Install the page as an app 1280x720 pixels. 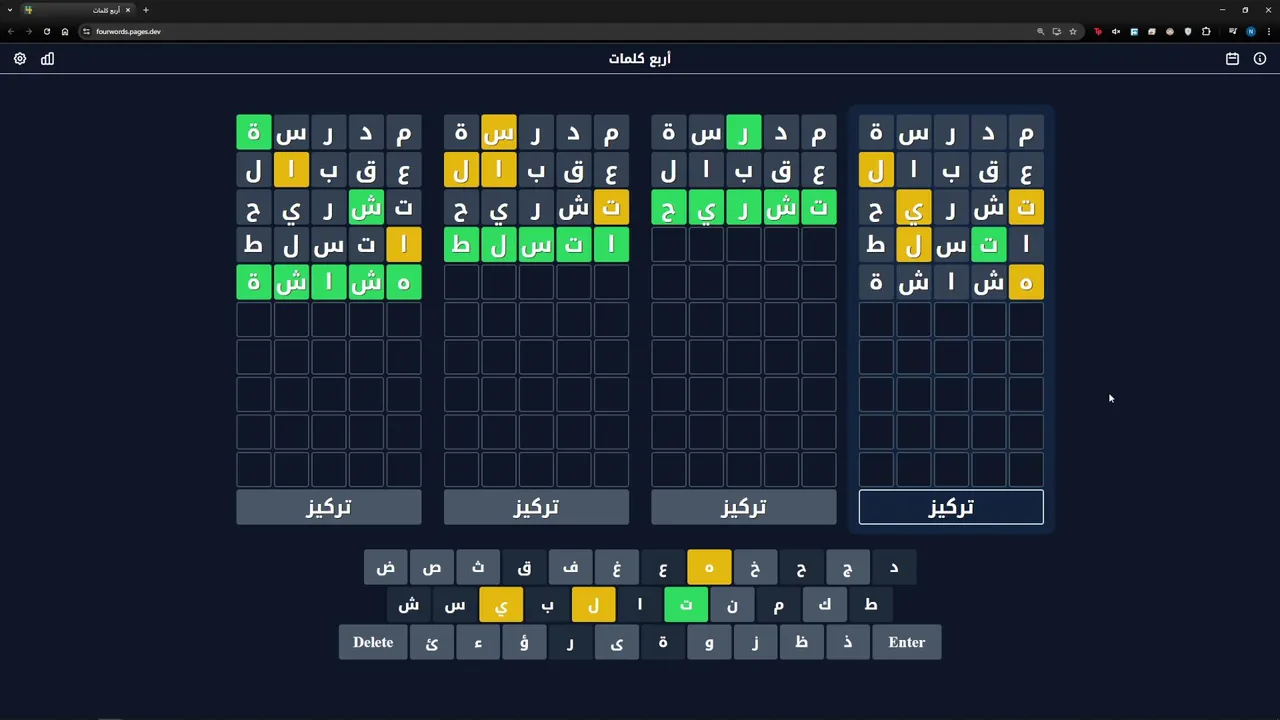(1056, 31)
